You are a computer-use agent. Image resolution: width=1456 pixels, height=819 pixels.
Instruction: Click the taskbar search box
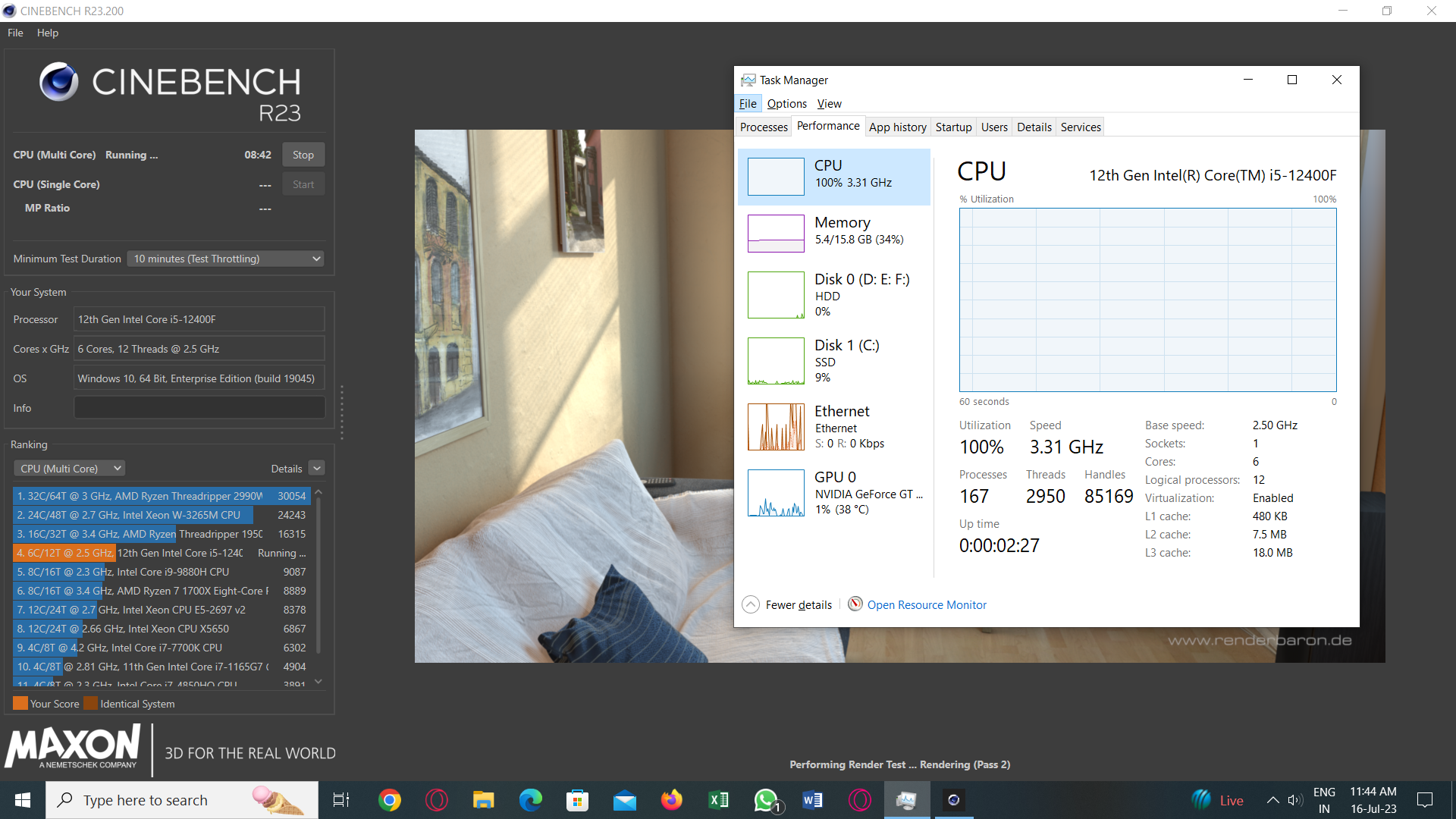(x=182, y=800)
